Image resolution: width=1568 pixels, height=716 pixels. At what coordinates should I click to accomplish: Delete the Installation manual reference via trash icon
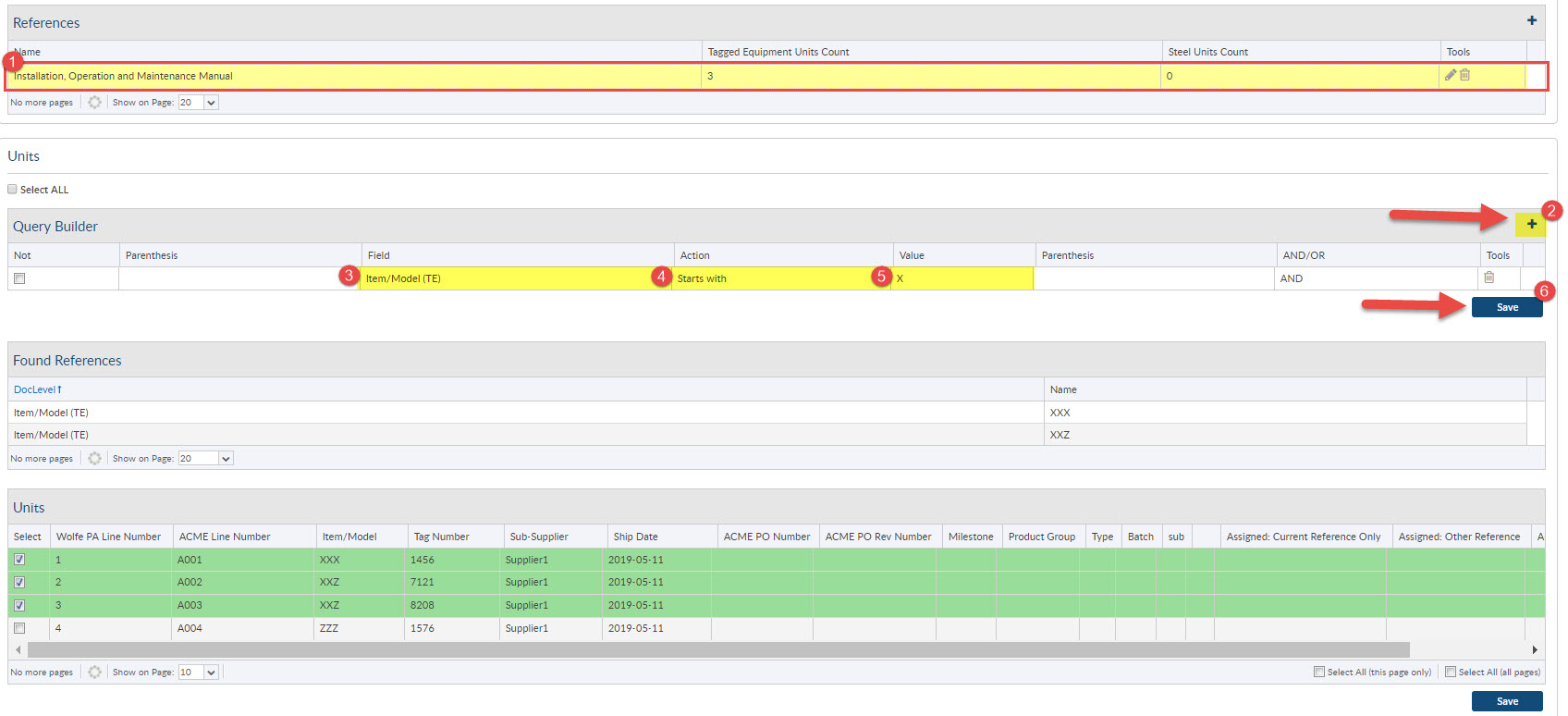coord(1464,75)
